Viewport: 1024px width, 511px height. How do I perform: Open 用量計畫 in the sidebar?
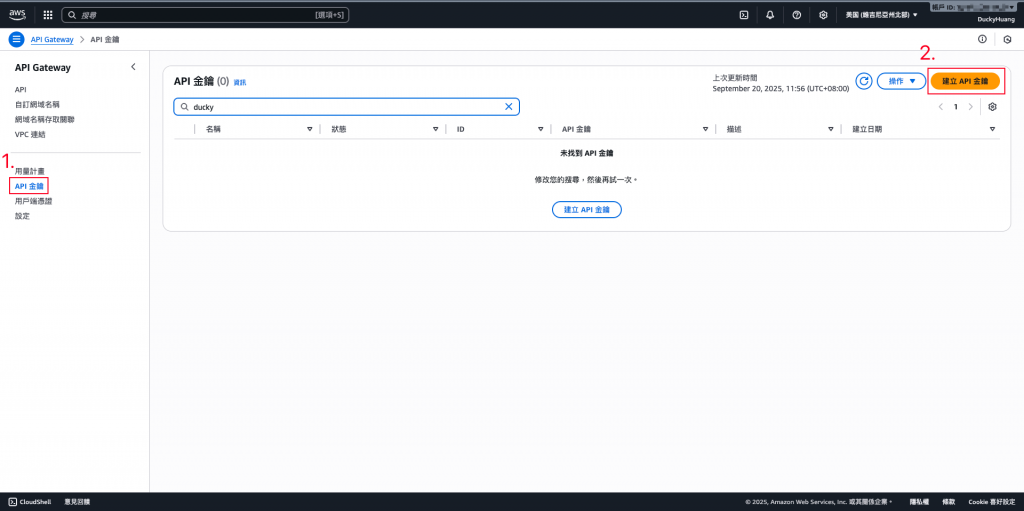29,171
